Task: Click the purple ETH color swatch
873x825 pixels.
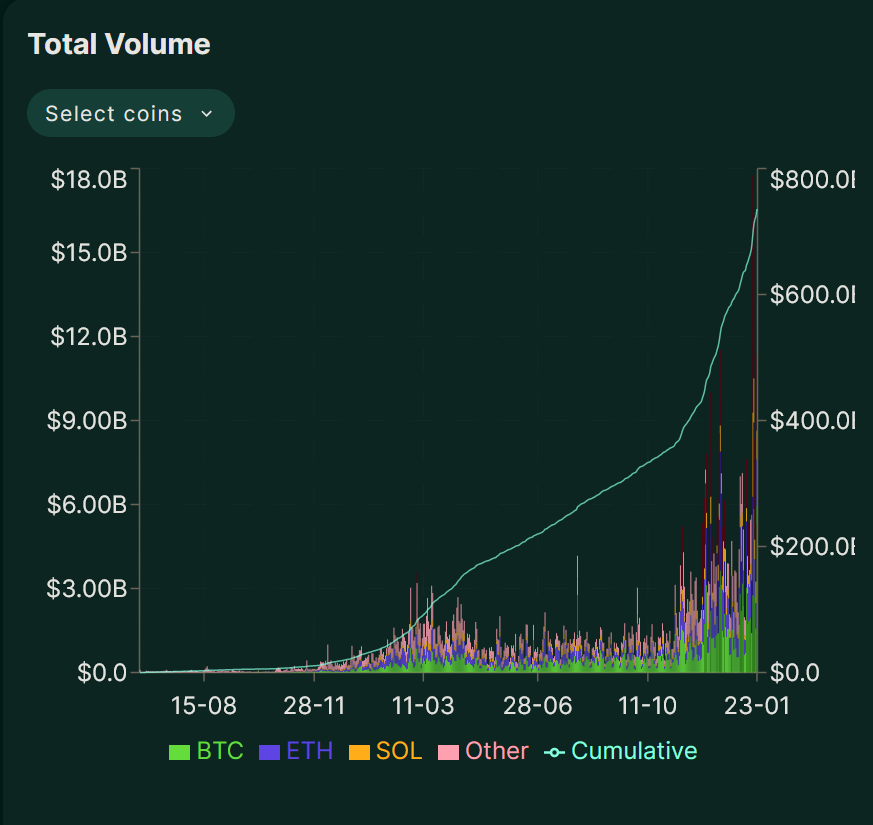Action: 269,753
